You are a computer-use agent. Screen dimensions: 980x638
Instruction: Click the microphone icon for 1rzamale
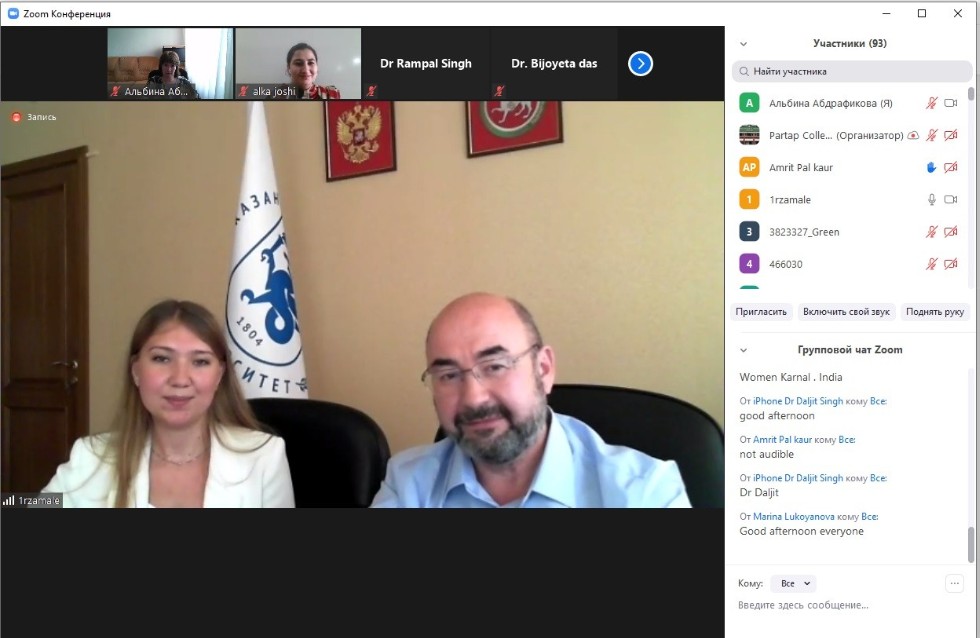coord(931,200)
